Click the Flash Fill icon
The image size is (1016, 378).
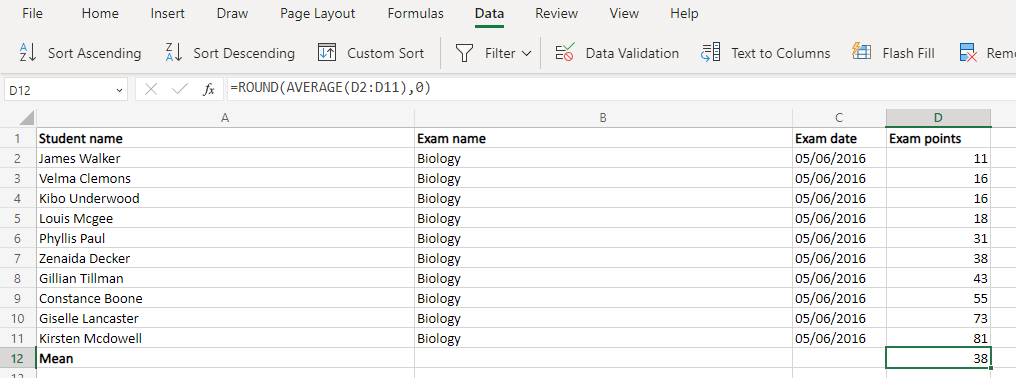pyautogui.click(x=861, y=53)
